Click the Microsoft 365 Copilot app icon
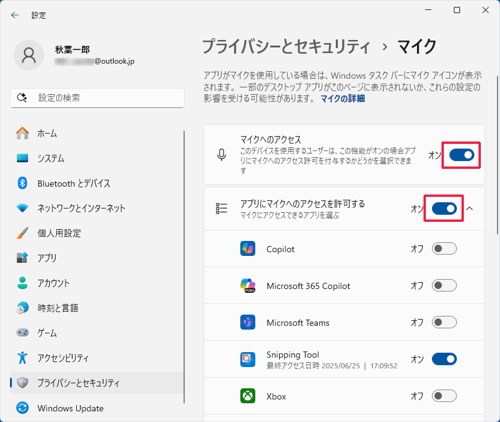 click(248, 286)
